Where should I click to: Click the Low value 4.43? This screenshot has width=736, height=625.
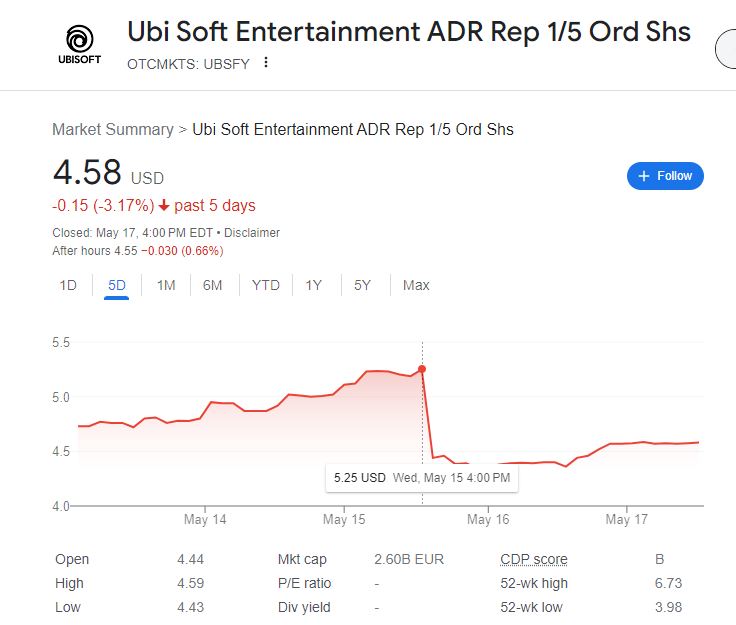tap(191, 607)
